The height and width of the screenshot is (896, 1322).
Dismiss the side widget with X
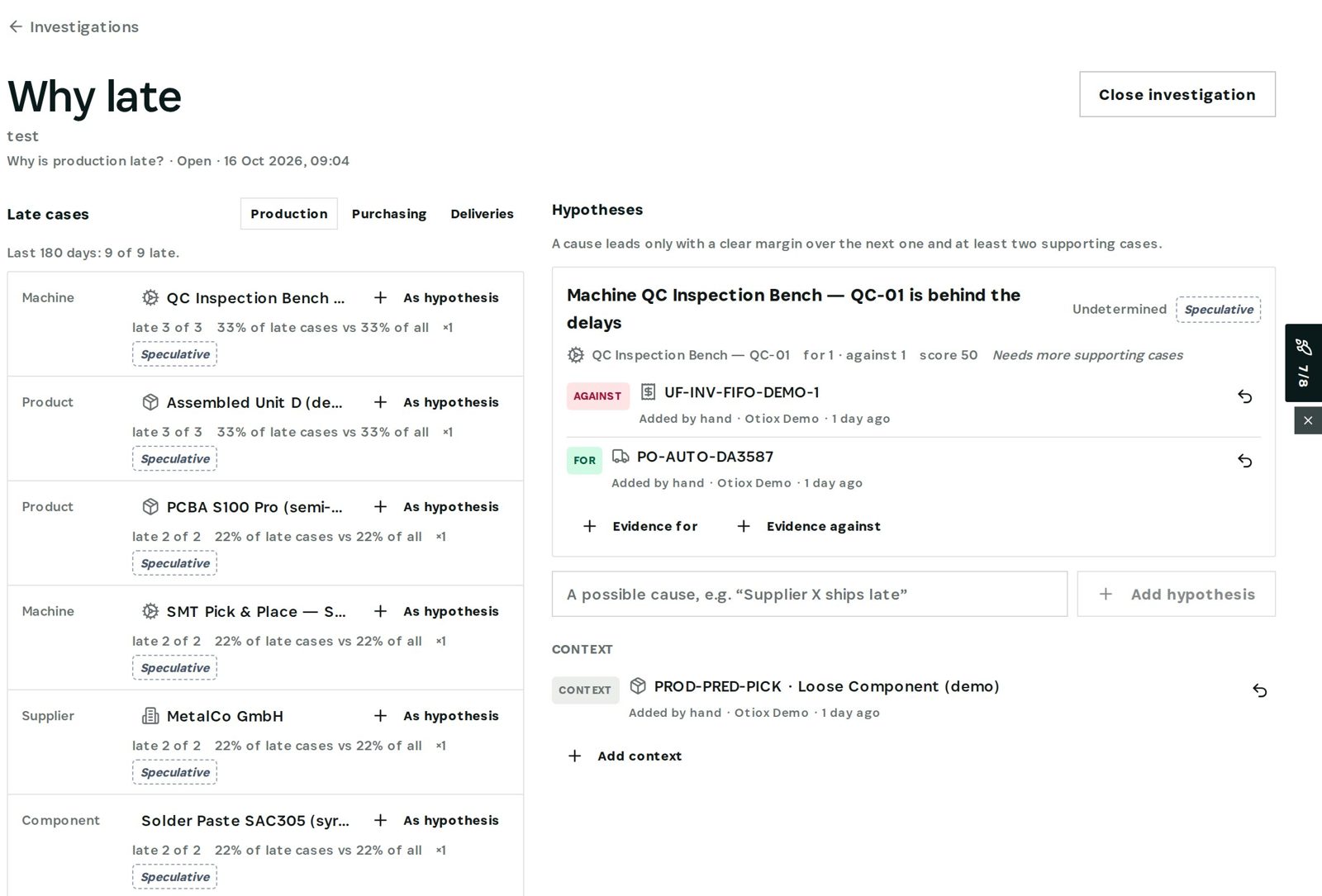[1307, 420]
